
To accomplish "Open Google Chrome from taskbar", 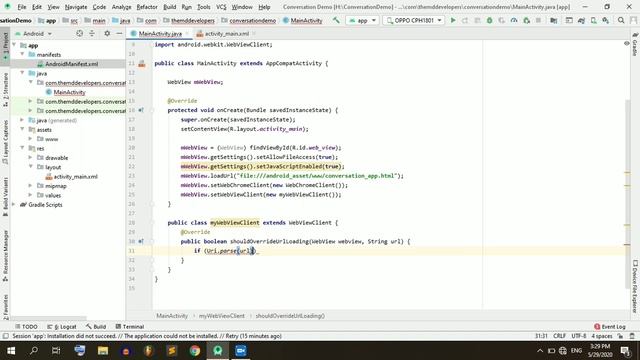I will coord(195,351).
